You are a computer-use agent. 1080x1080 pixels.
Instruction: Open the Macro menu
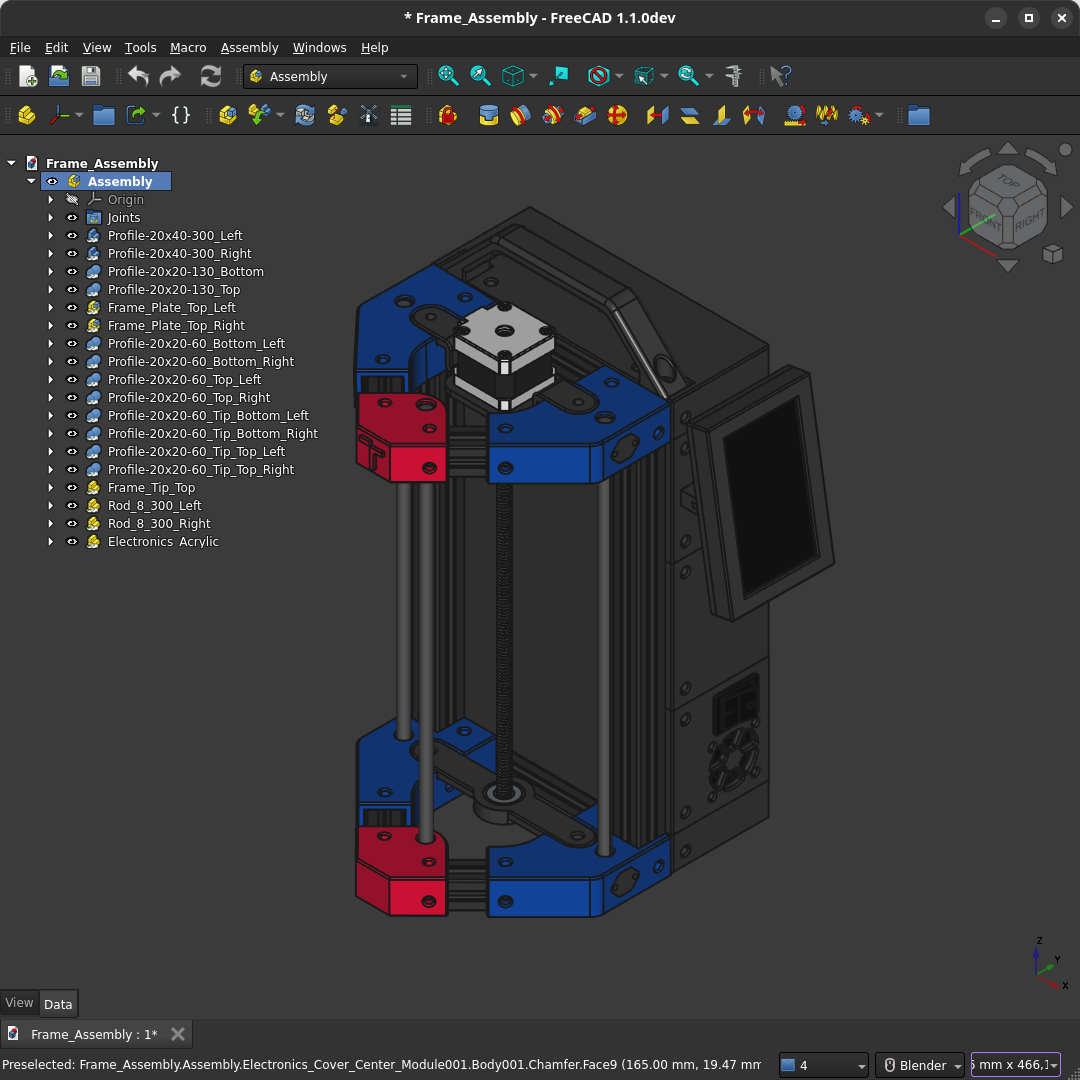point(188,48)
